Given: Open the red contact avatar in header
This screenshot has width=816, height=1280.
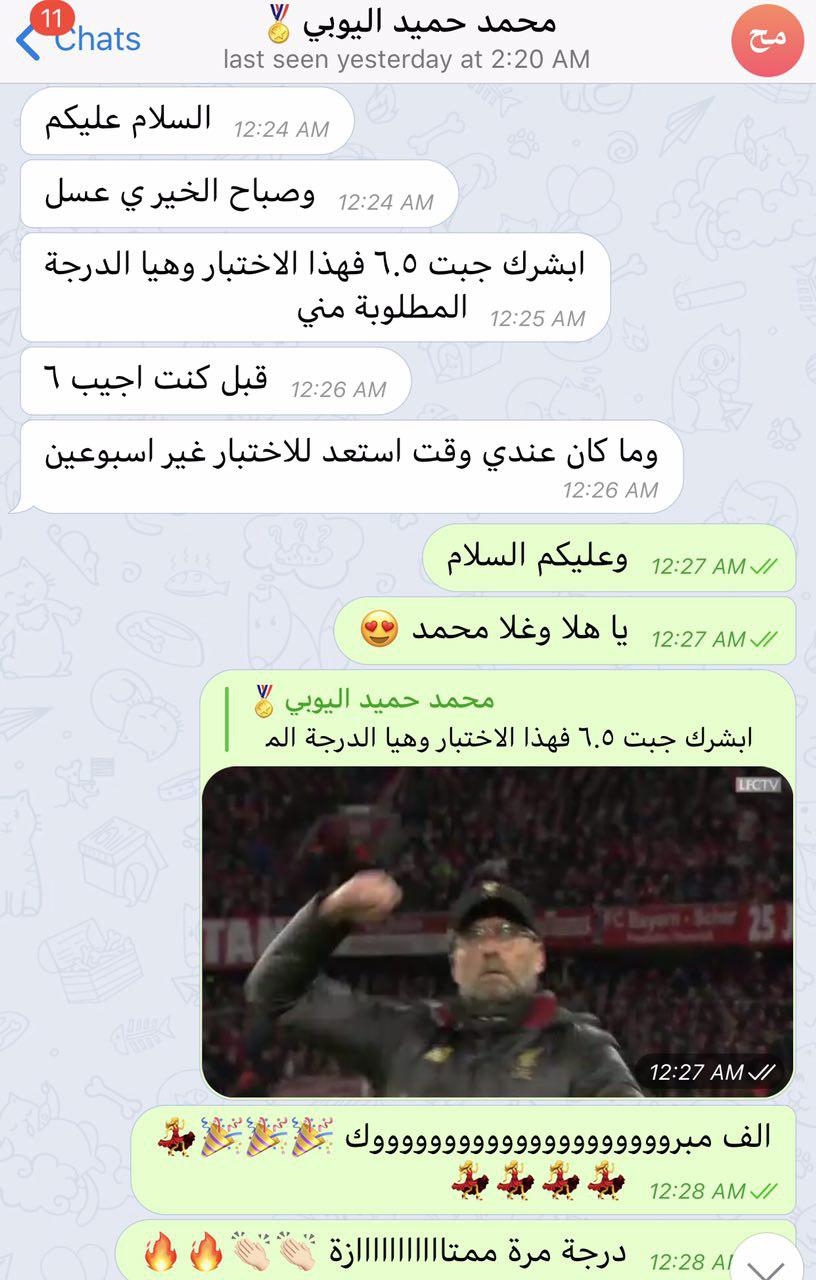Looking at the screenshot, I should (x=767, y=41).
